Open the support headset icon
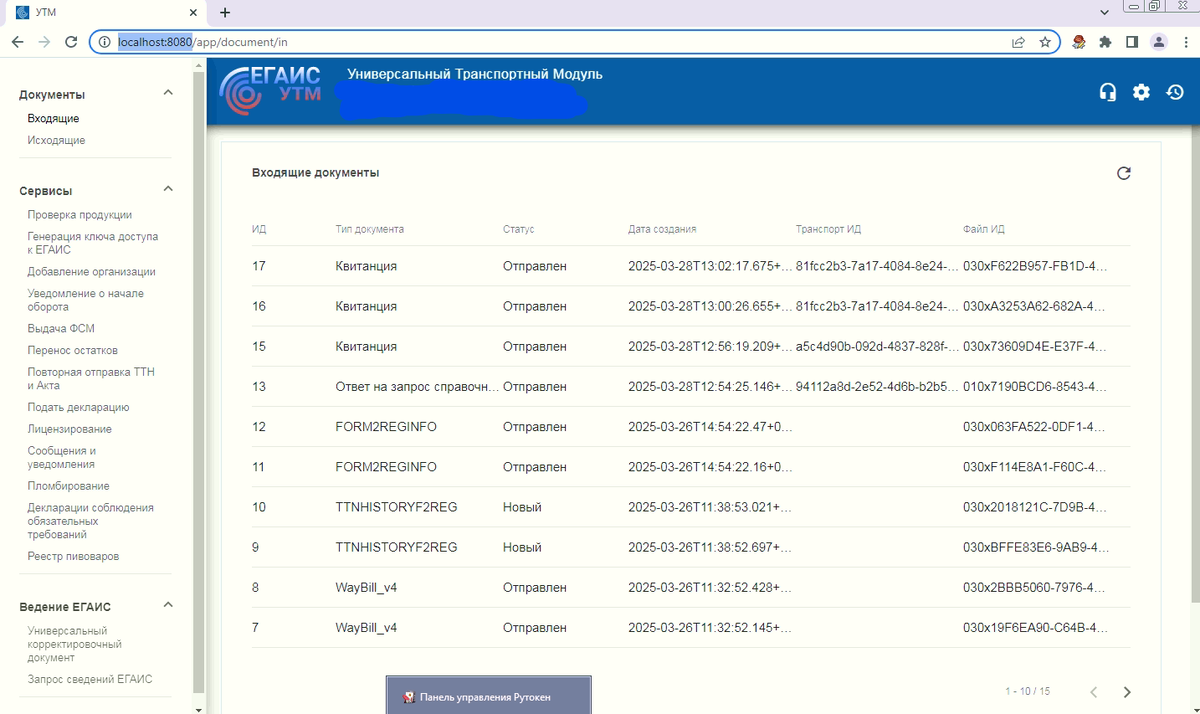This screenshot has height=714, width=1200. coord(1107,91)
